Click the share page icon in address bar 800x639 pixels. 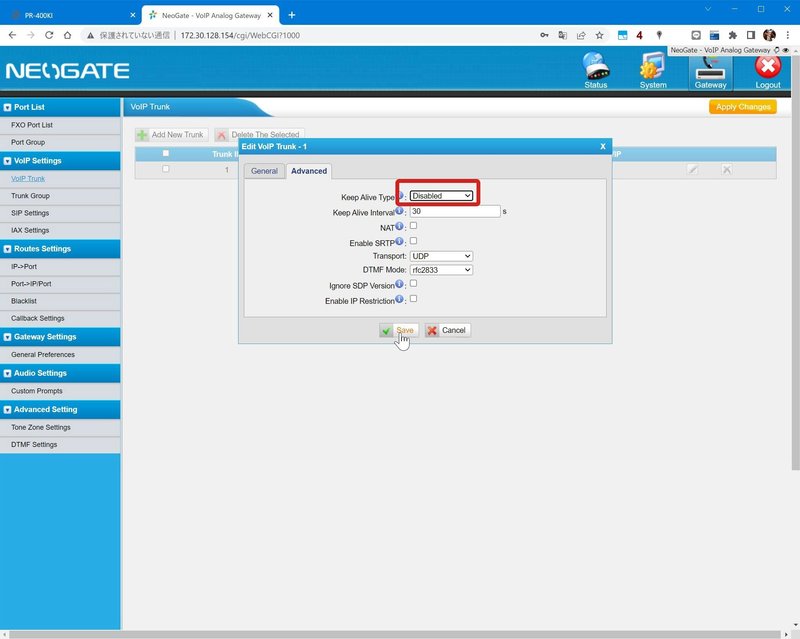(x=581, y=35)
